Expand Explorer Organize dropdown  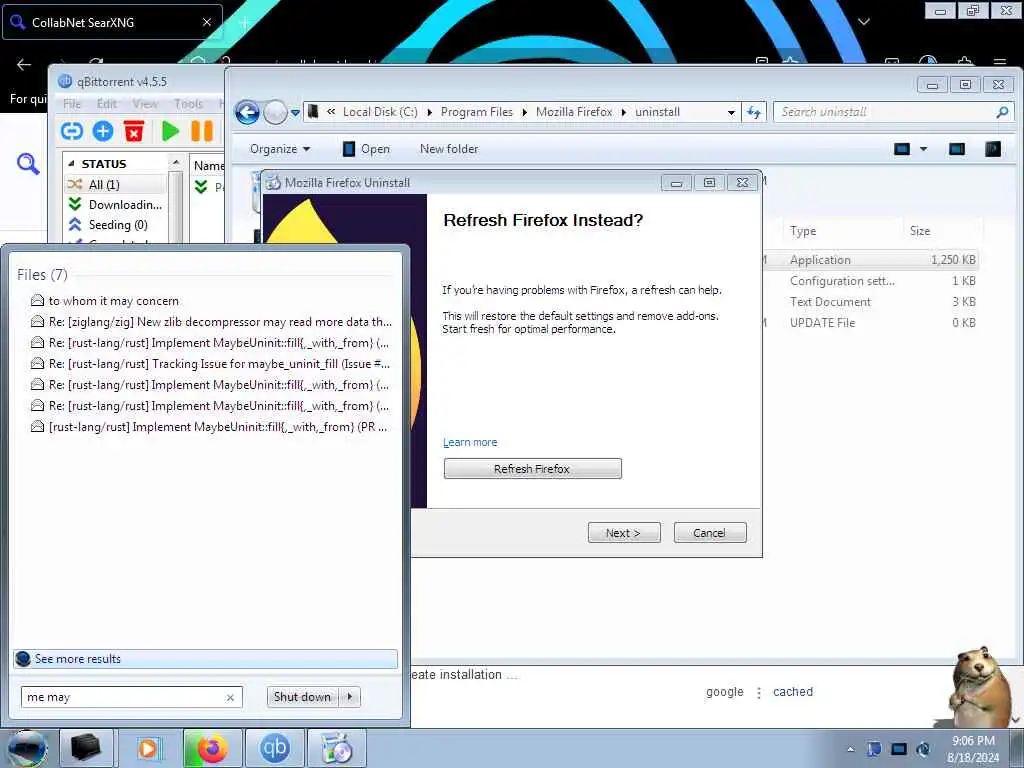[x=280, y=149]
